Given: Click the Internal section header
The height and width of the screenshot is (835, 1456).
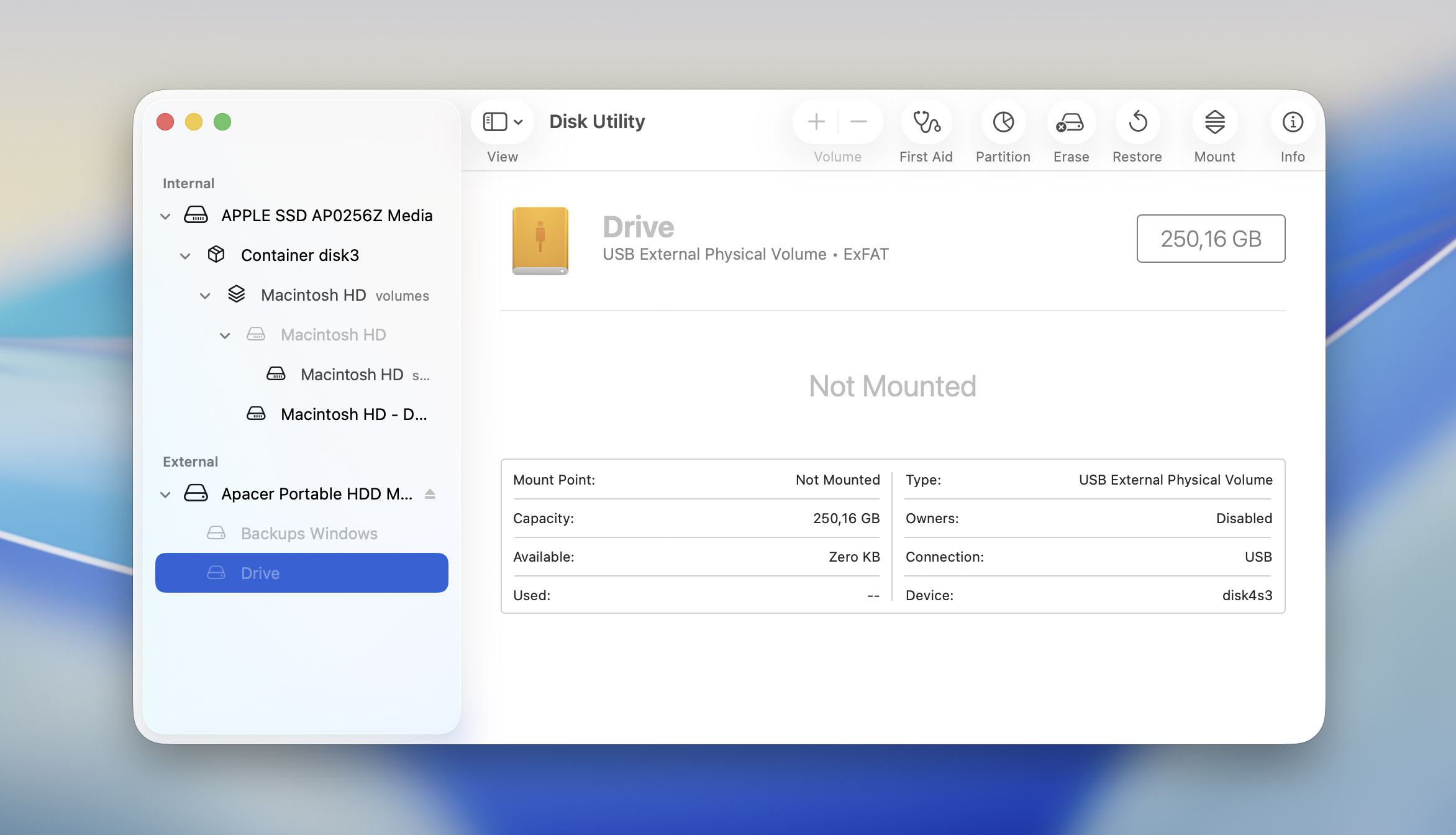Looking at the screenshot, I should coord(188,183).
